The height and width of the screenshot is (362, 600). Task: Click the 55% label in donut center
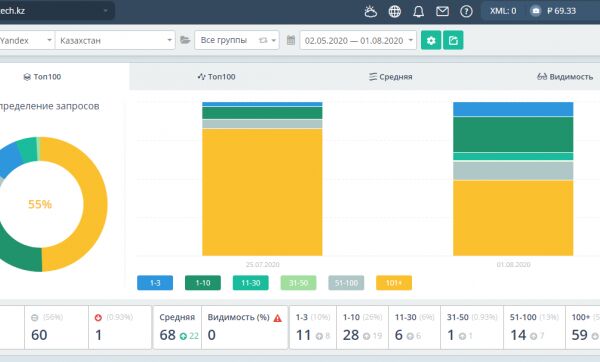click(x=40, y=204)
